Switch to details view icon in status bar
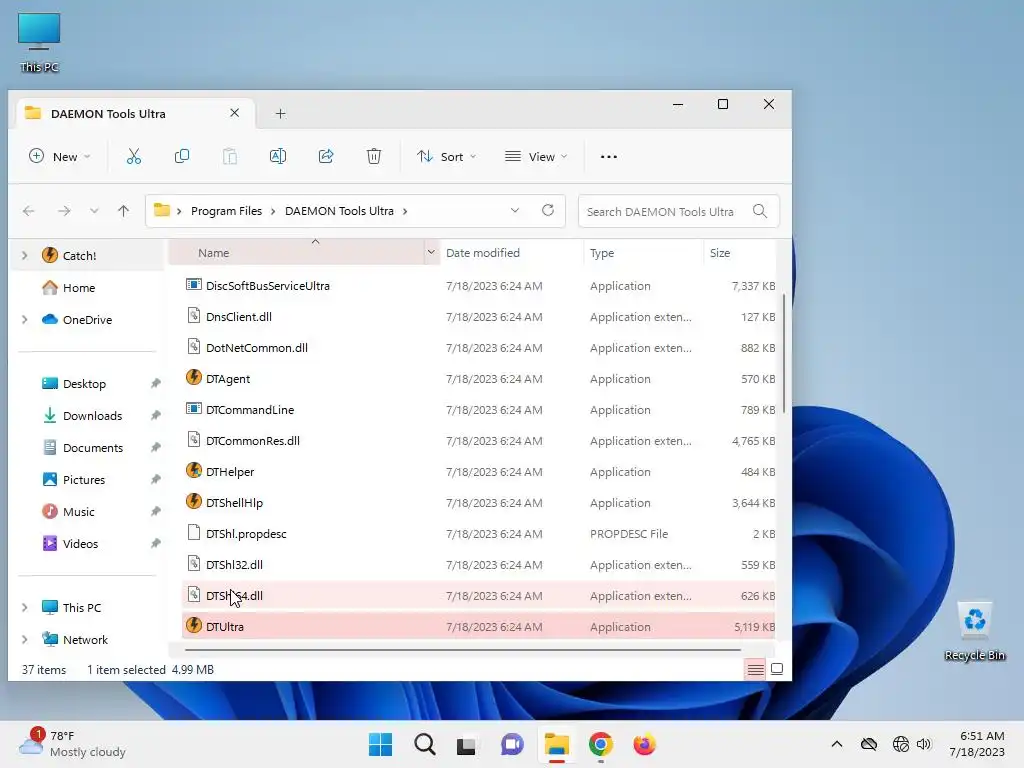1024x768 pixels. 755,669
